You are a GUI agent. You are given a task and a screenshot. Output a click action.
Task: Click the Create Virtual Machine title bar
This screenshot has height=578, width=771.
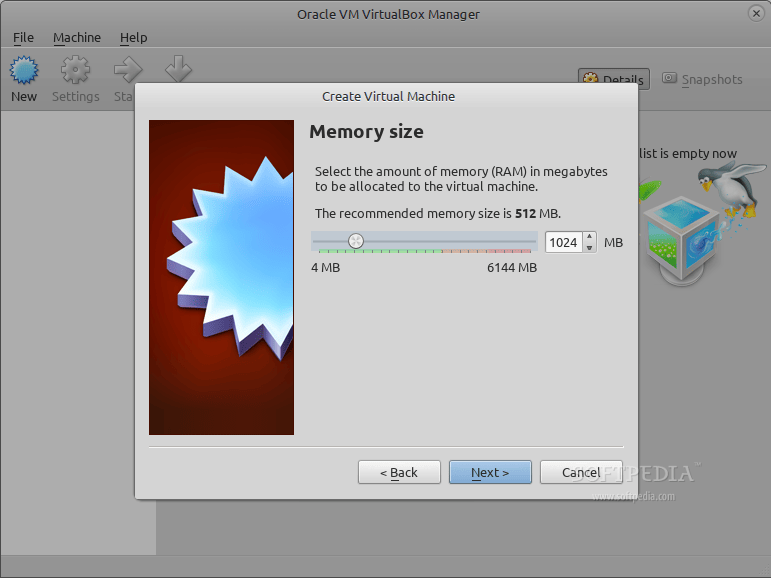pos(388,96)
